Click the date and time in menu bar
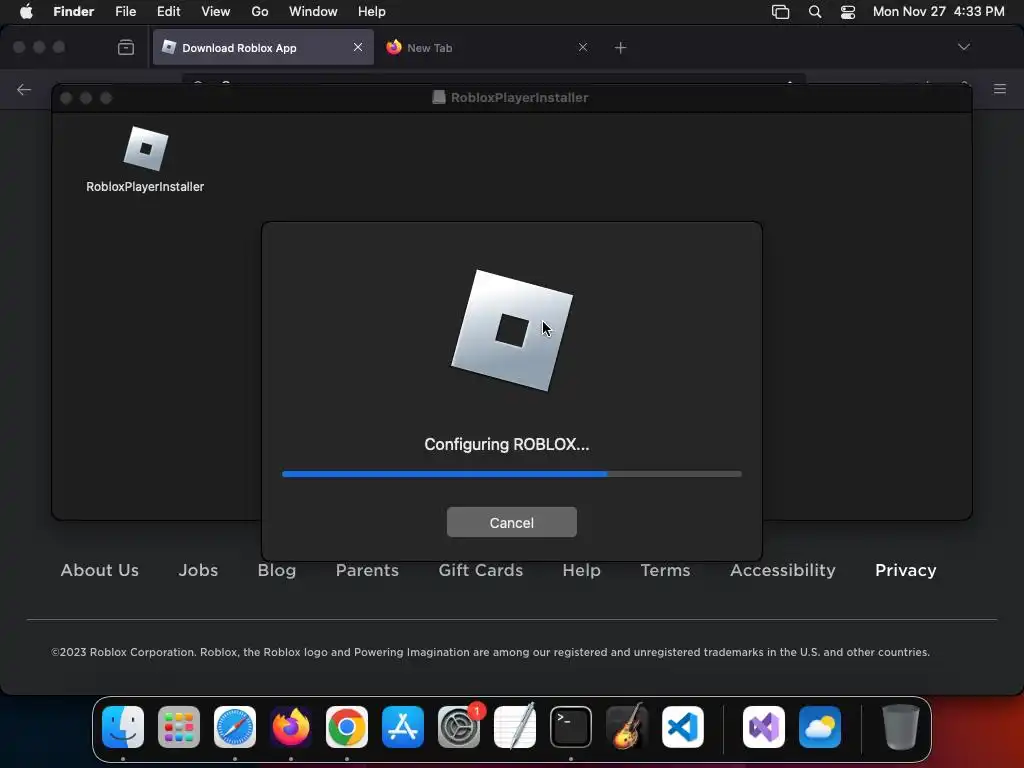 point(938,12)
